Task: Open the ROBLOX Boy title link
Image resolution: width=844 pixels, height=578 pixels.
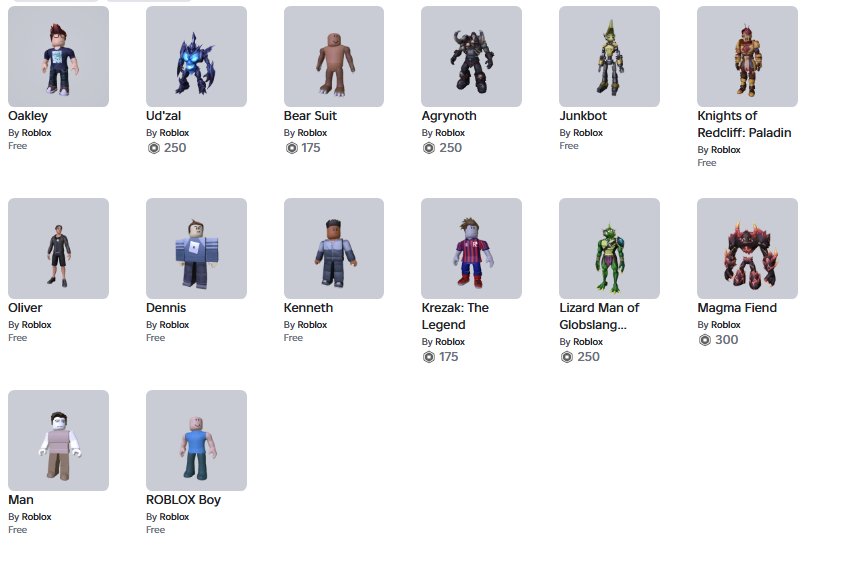Action: [x=184, y=500]
